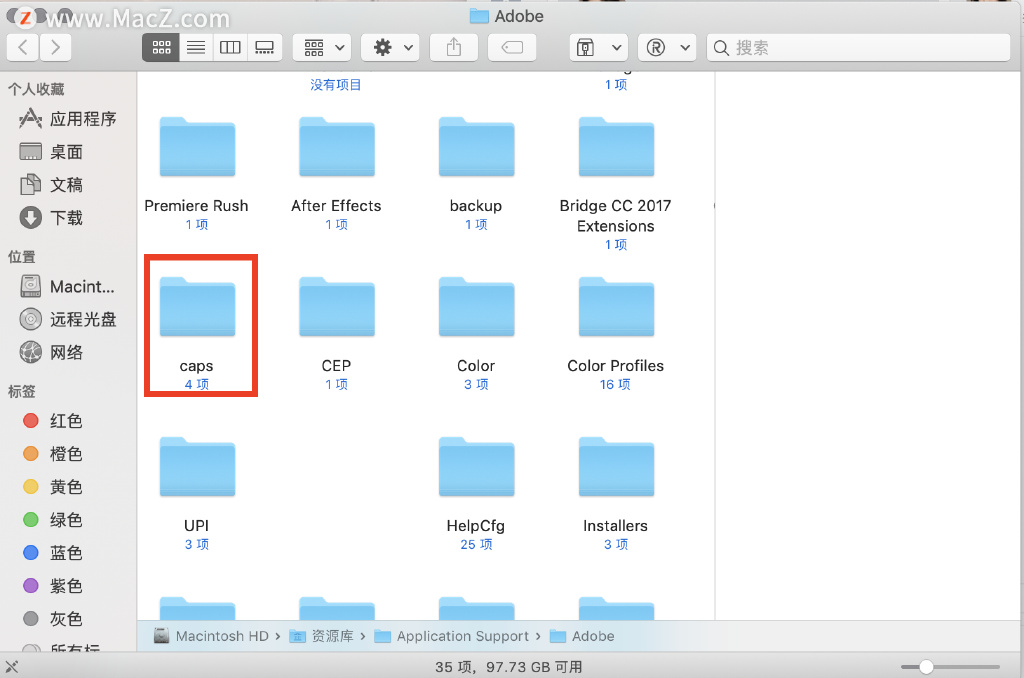Select the blue tag
The height and width of the screenshot is (678, 1024).
[53, 553]
